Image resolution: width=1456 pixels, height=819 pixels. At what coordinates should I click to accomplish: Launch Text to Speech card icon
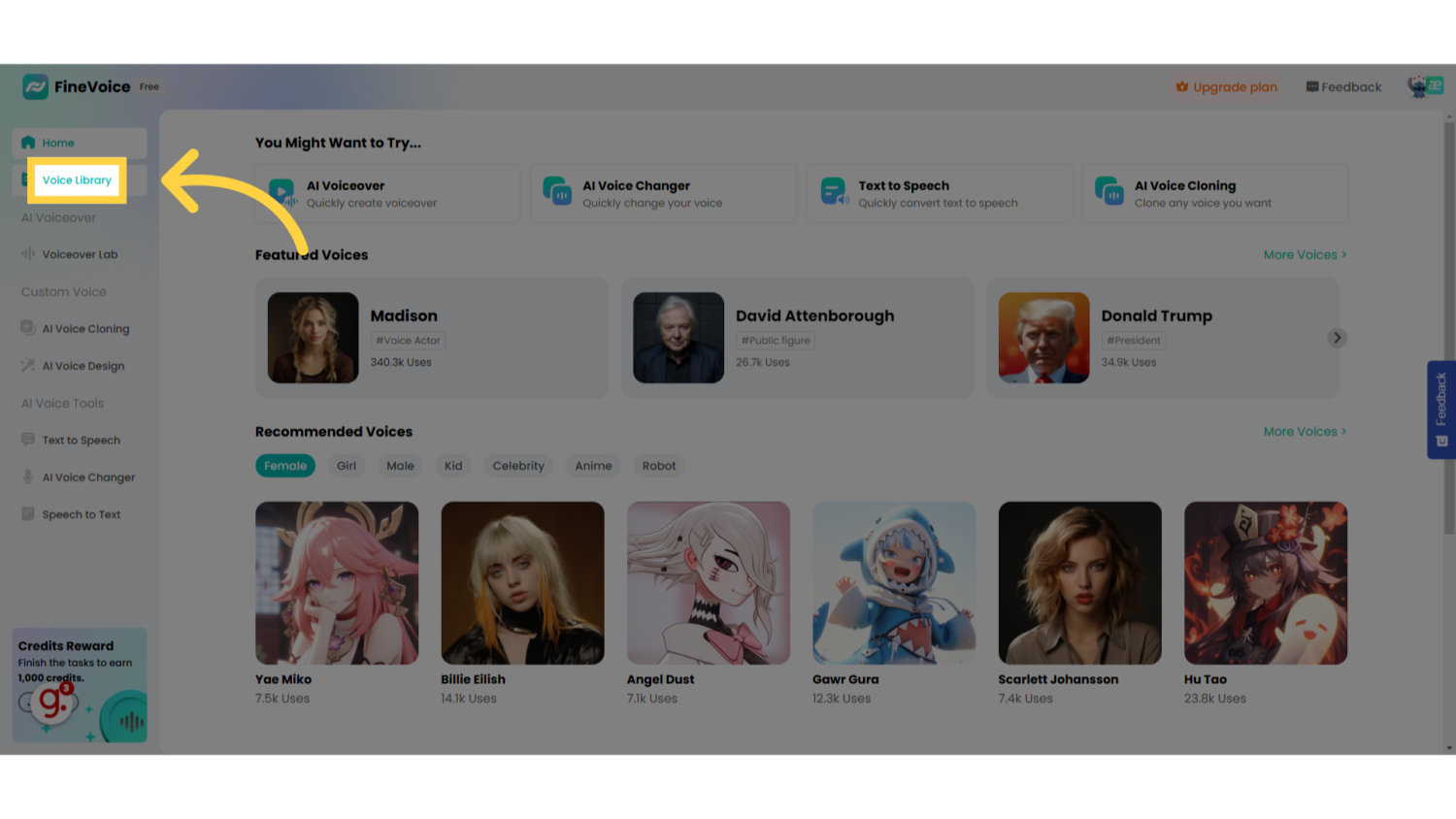(x=834, y=191)
